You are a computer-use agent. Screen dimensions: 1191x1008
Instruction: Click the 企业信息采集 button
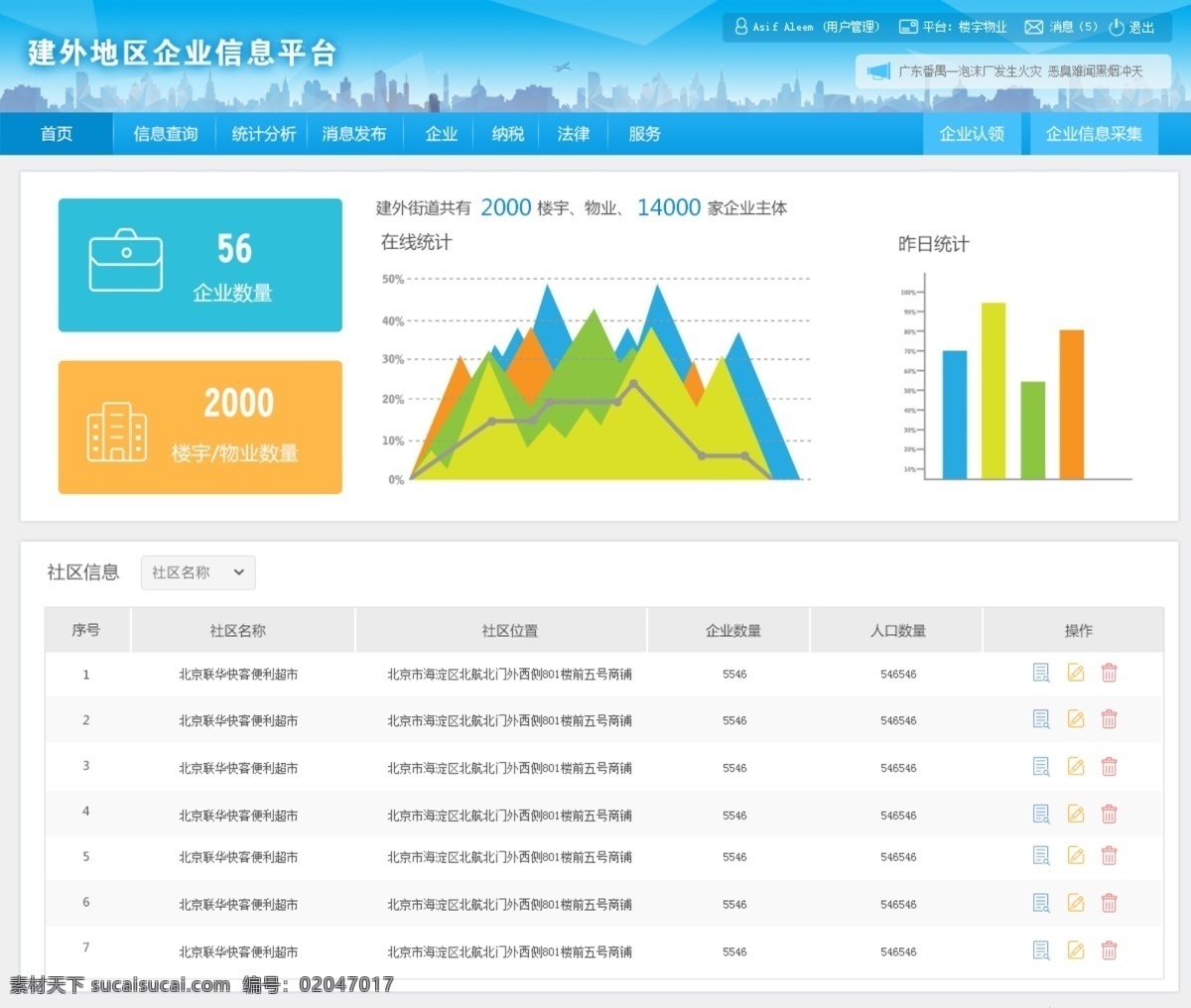1094,134
